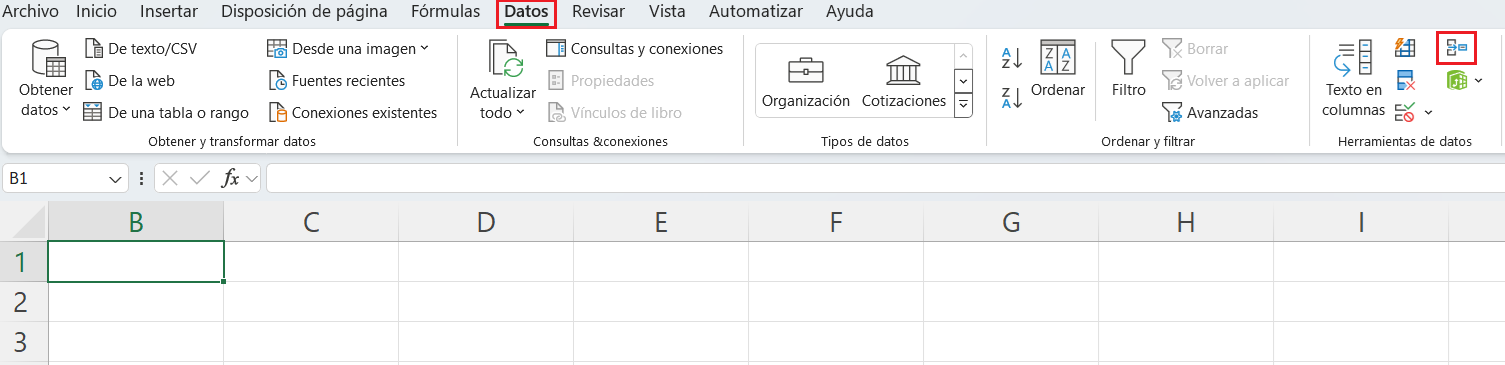Open the Revisar ribbon tab
Screen dimensions: 1505x365
[598, 12]
